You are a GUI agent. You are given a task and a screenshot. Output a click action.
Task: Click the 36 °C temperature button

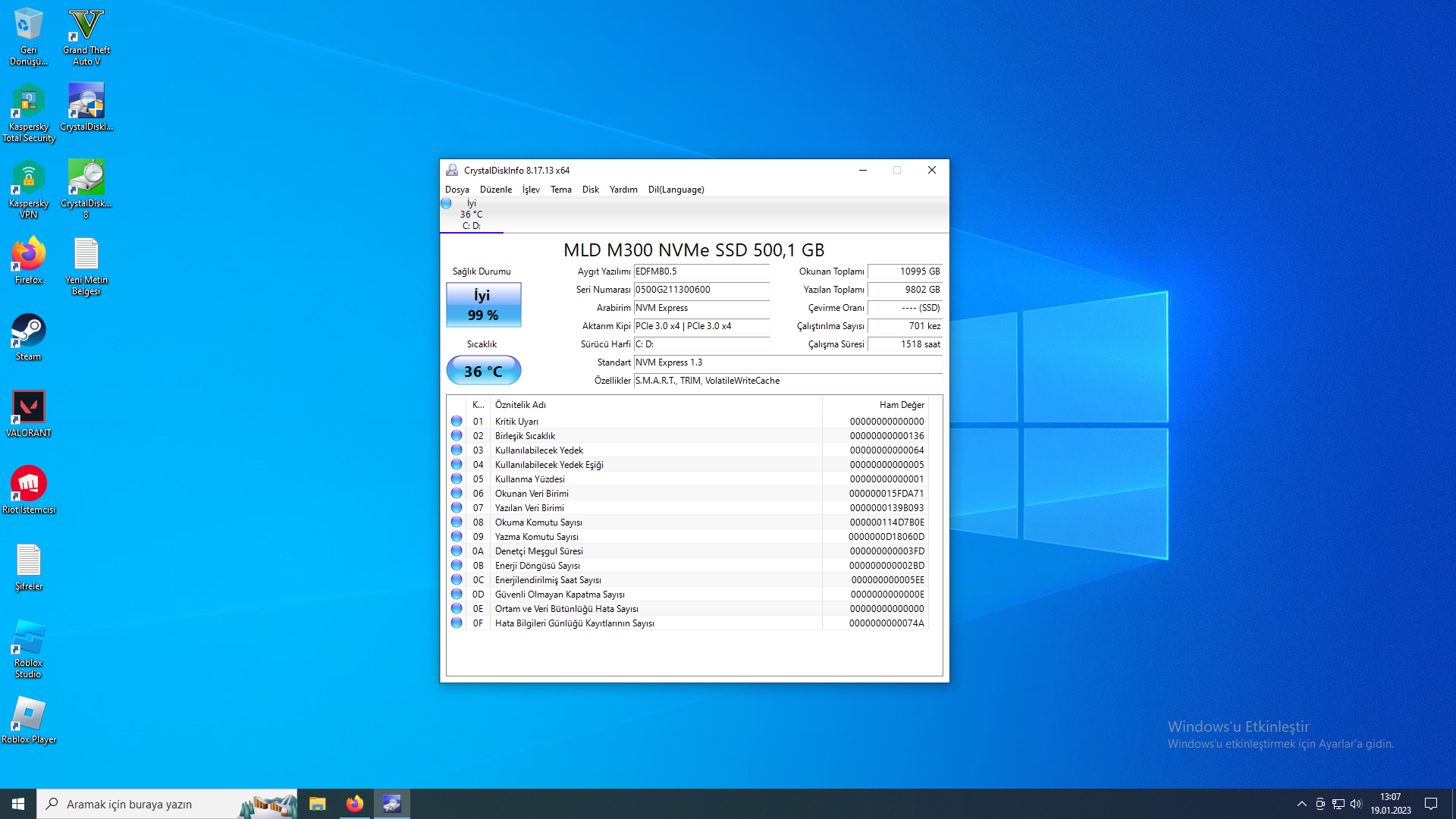click(x=483, y=371)
